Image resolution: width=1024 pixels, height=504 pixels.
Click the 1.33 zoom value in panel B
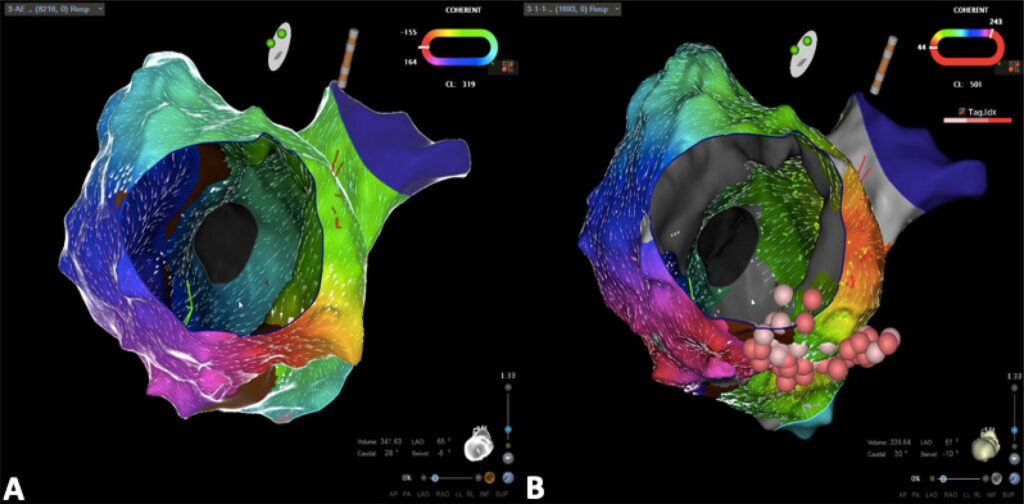1014,376
